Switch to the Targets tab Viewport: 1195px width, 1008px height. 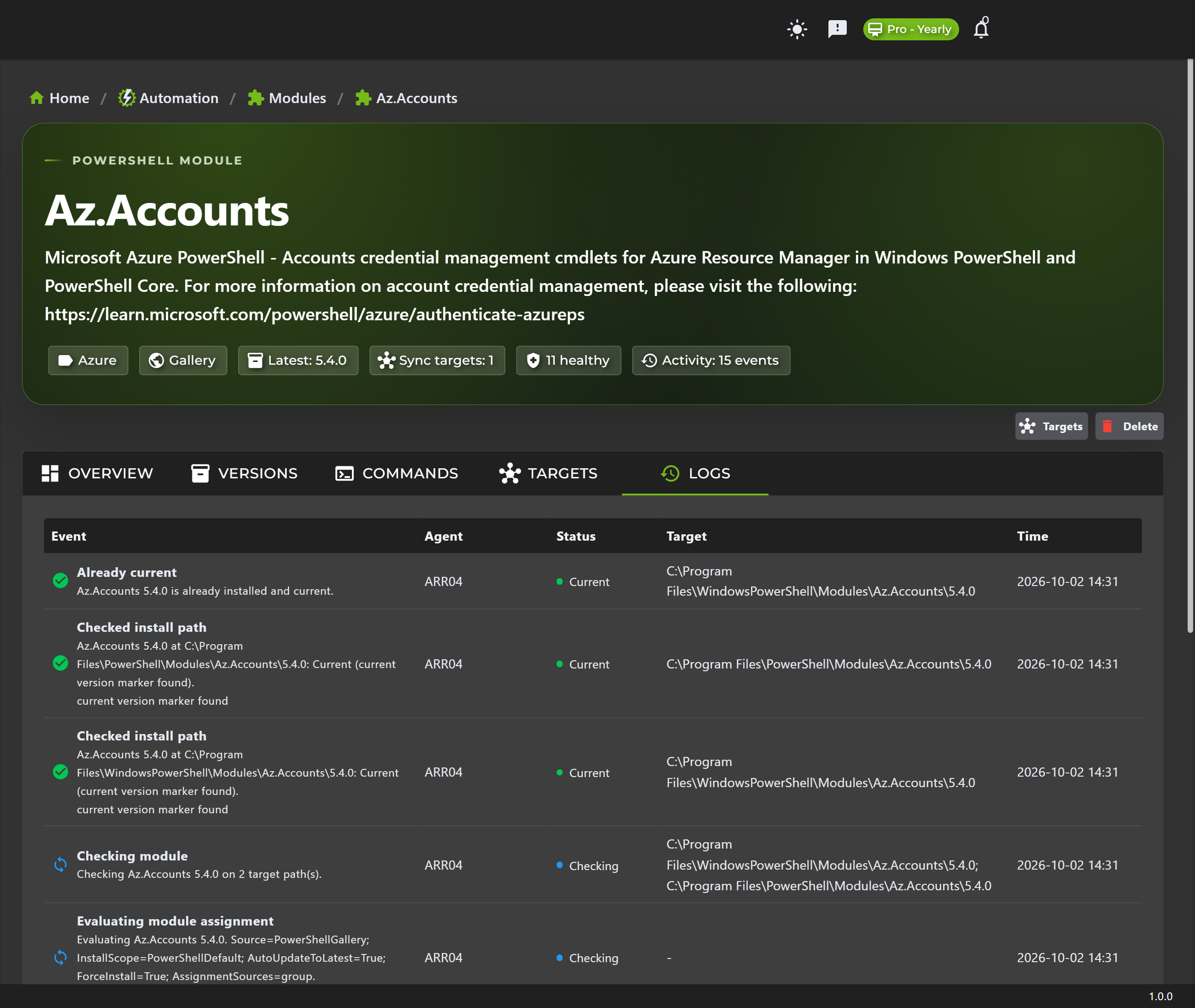pyautogui.click(x=548, y=473)
